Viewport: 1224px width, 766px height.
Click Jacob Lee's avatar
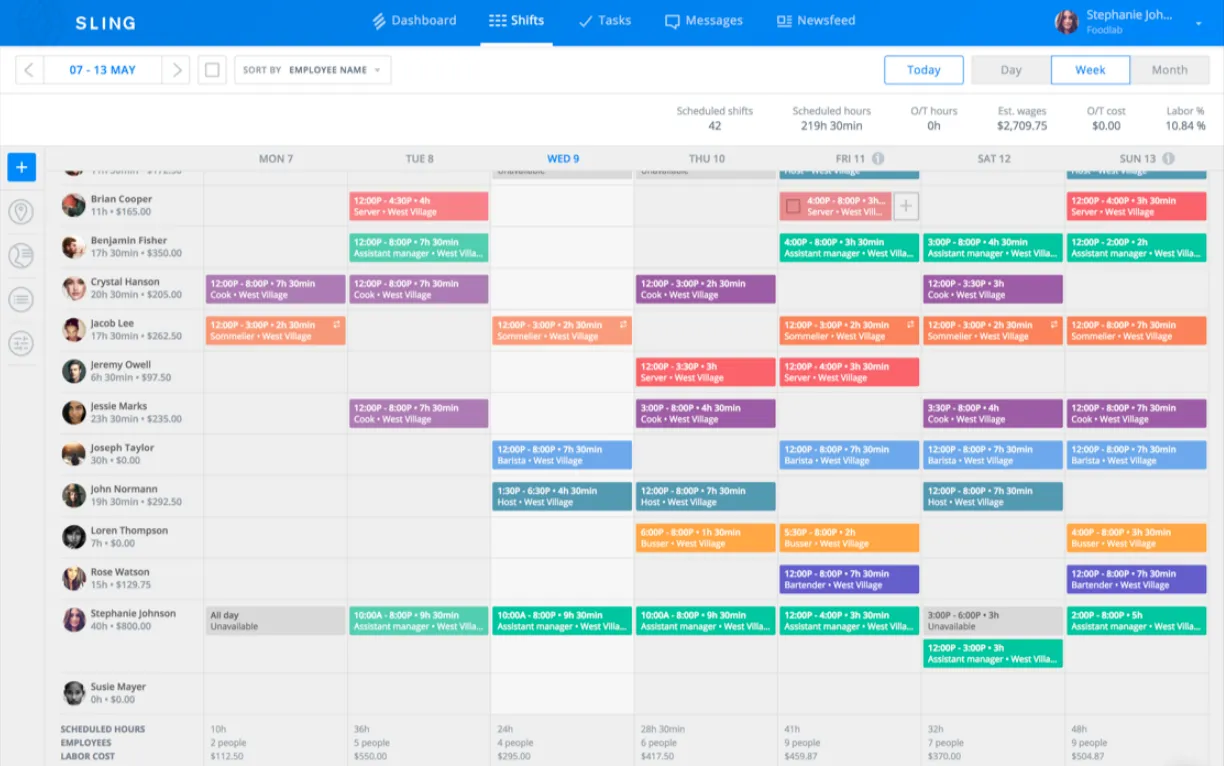click(73, 330)
